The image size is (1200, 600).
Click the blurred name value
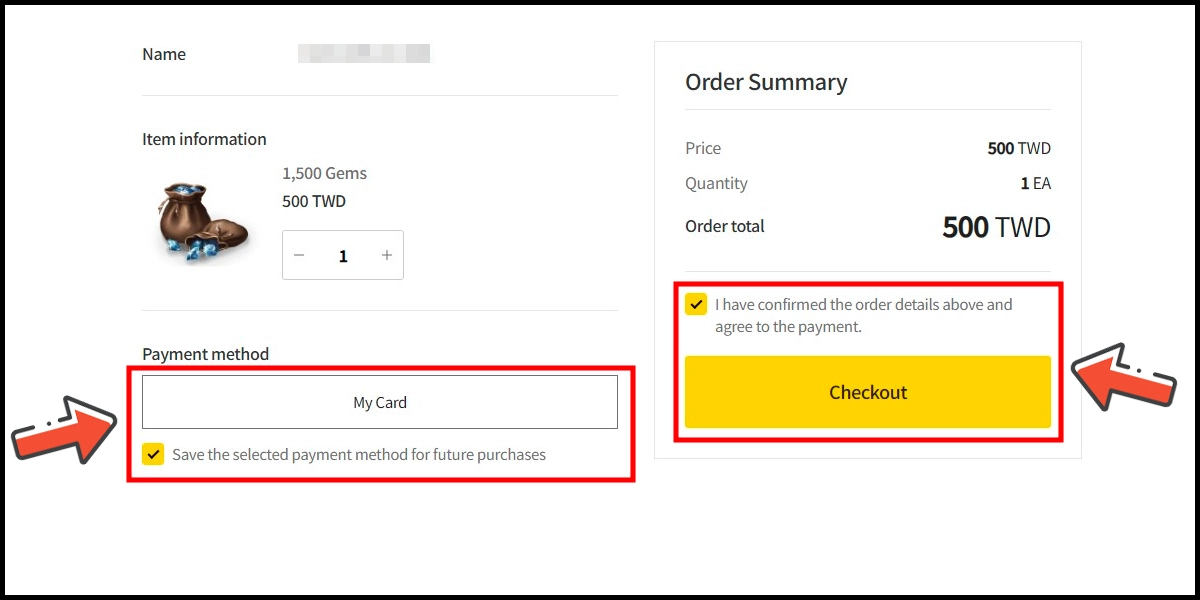[x=364, y=54]
